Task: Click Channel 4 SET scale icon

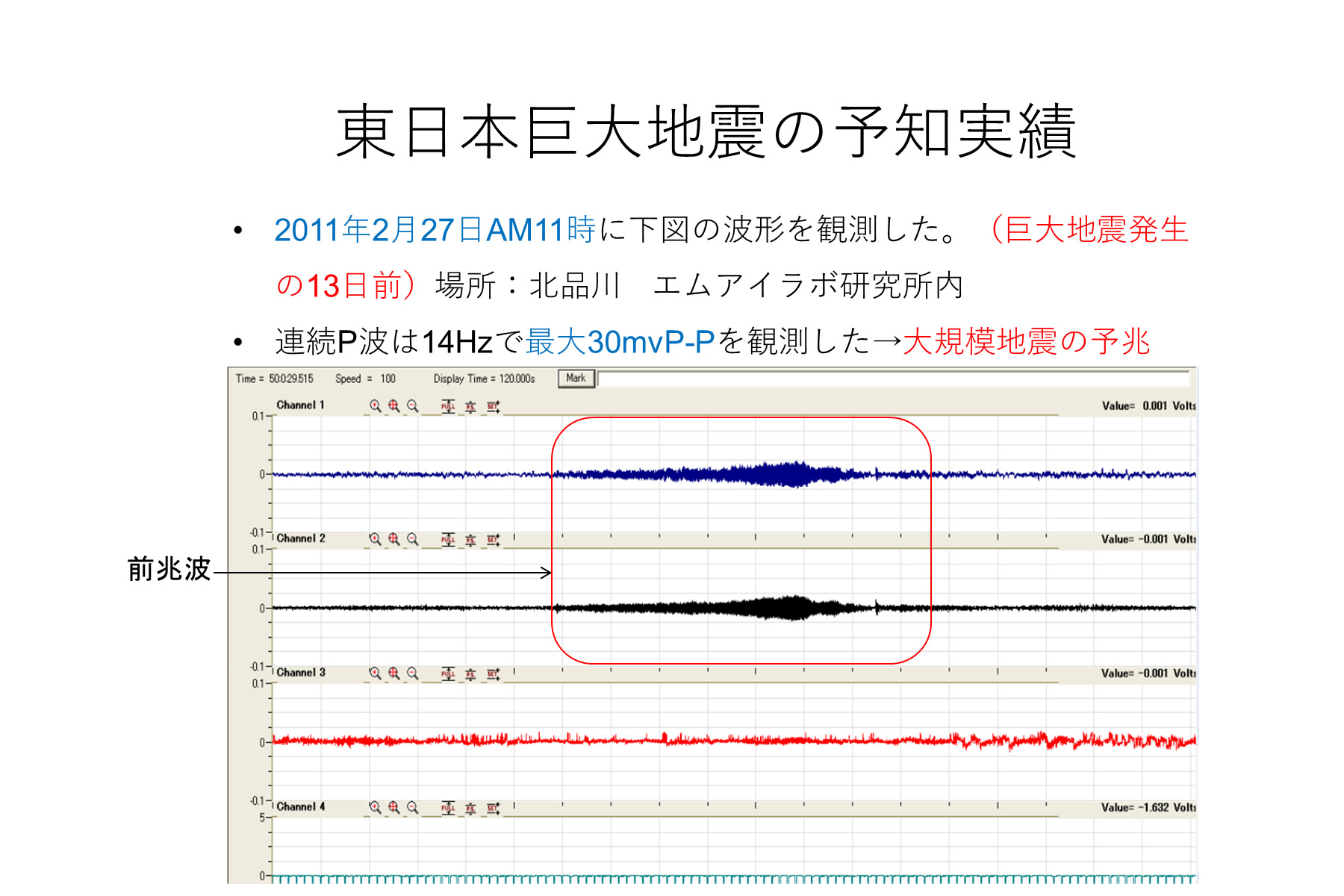Action: click(493, 807)
